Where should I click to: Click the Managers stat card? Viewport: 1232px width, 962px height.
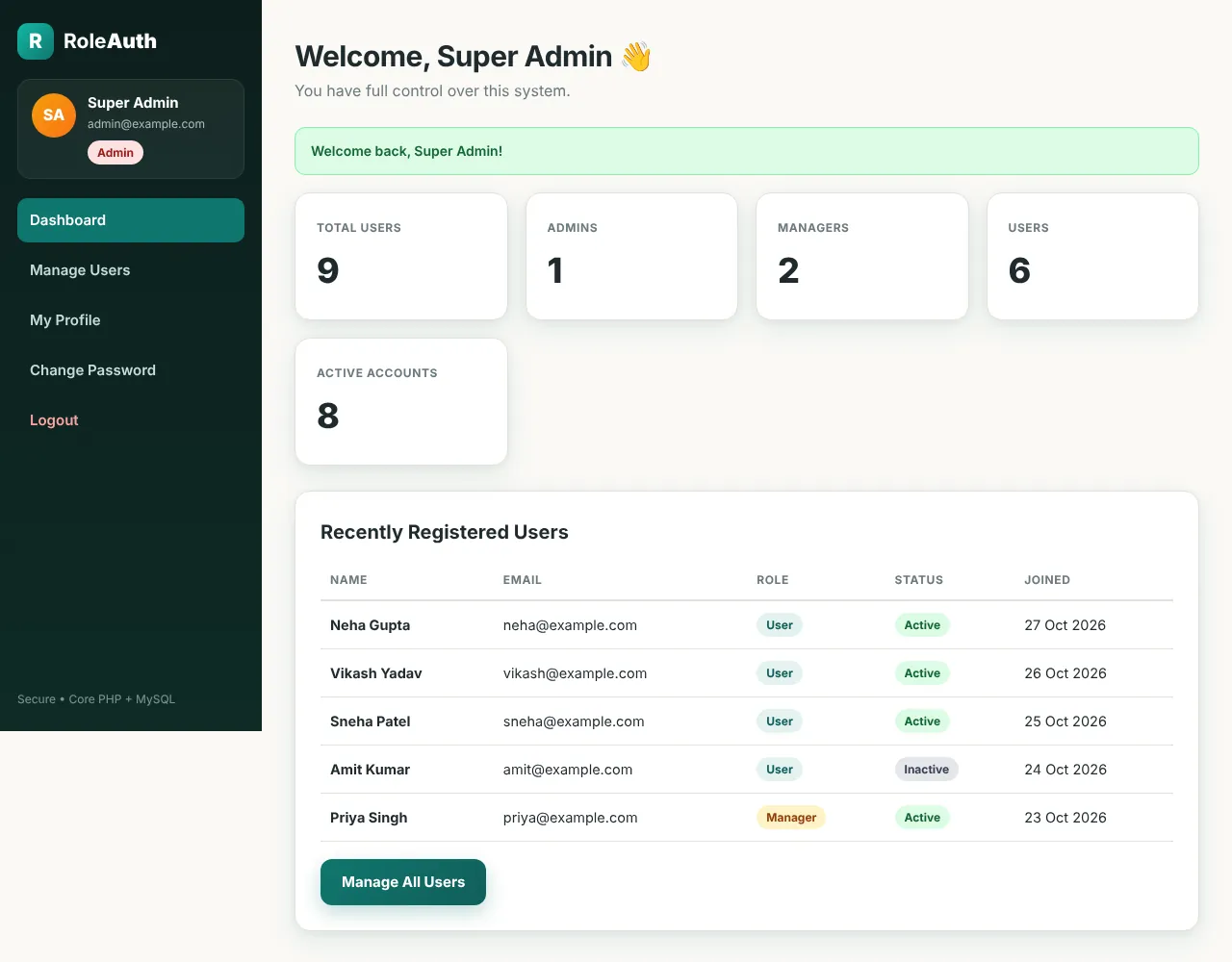click(x=862, y=257)
